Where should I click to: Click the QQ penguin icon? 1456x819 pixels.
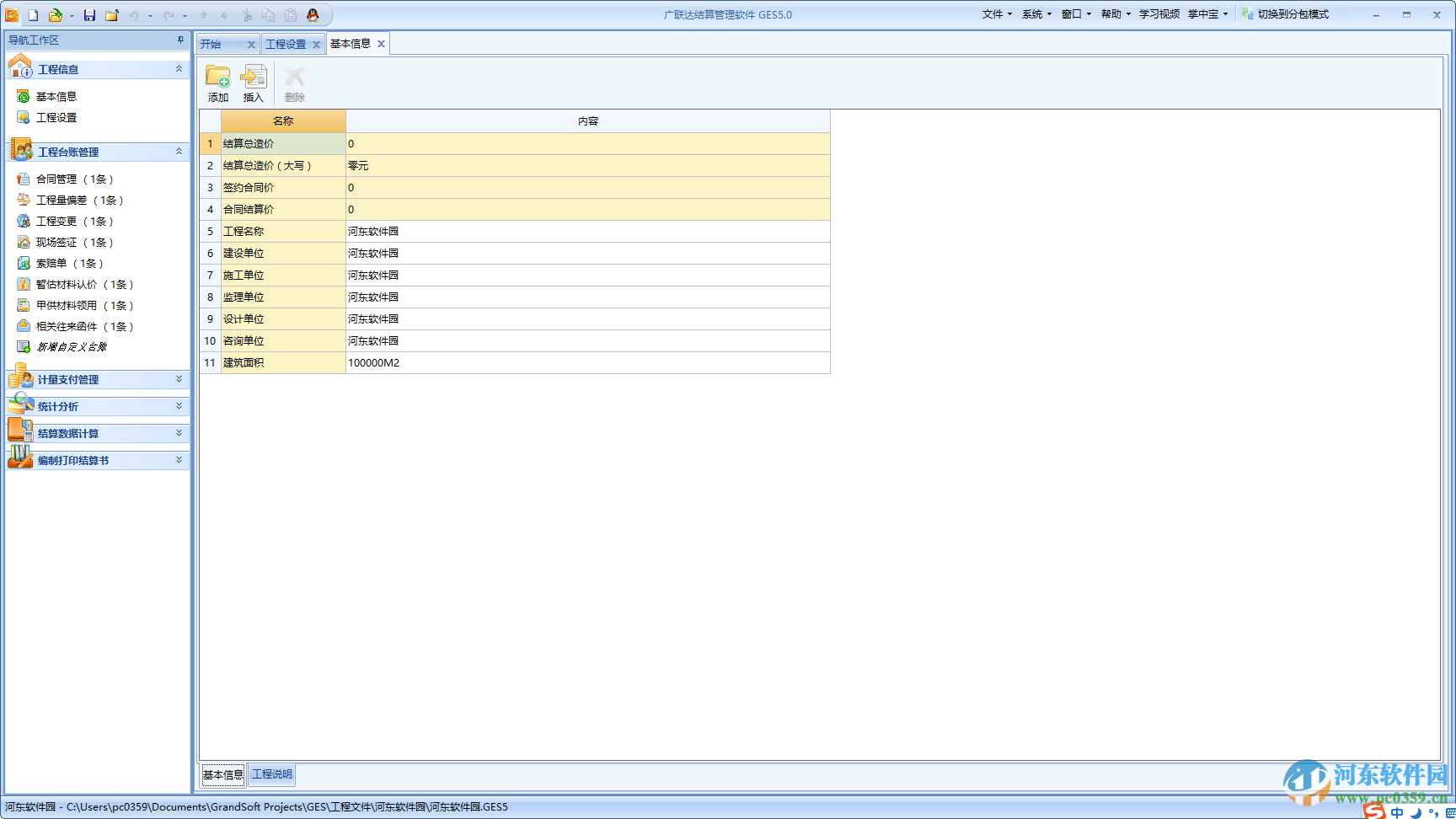pyautogui.click(x=313, y=15)
